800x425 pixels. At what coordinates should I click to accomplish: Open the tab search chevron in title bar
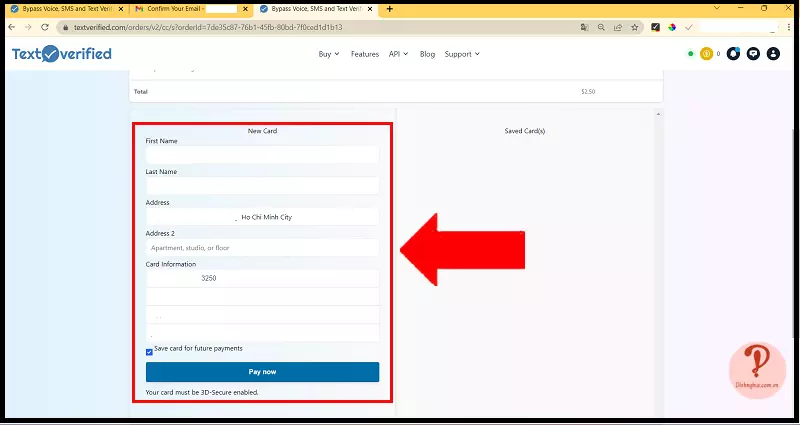(x=717, y=8)
